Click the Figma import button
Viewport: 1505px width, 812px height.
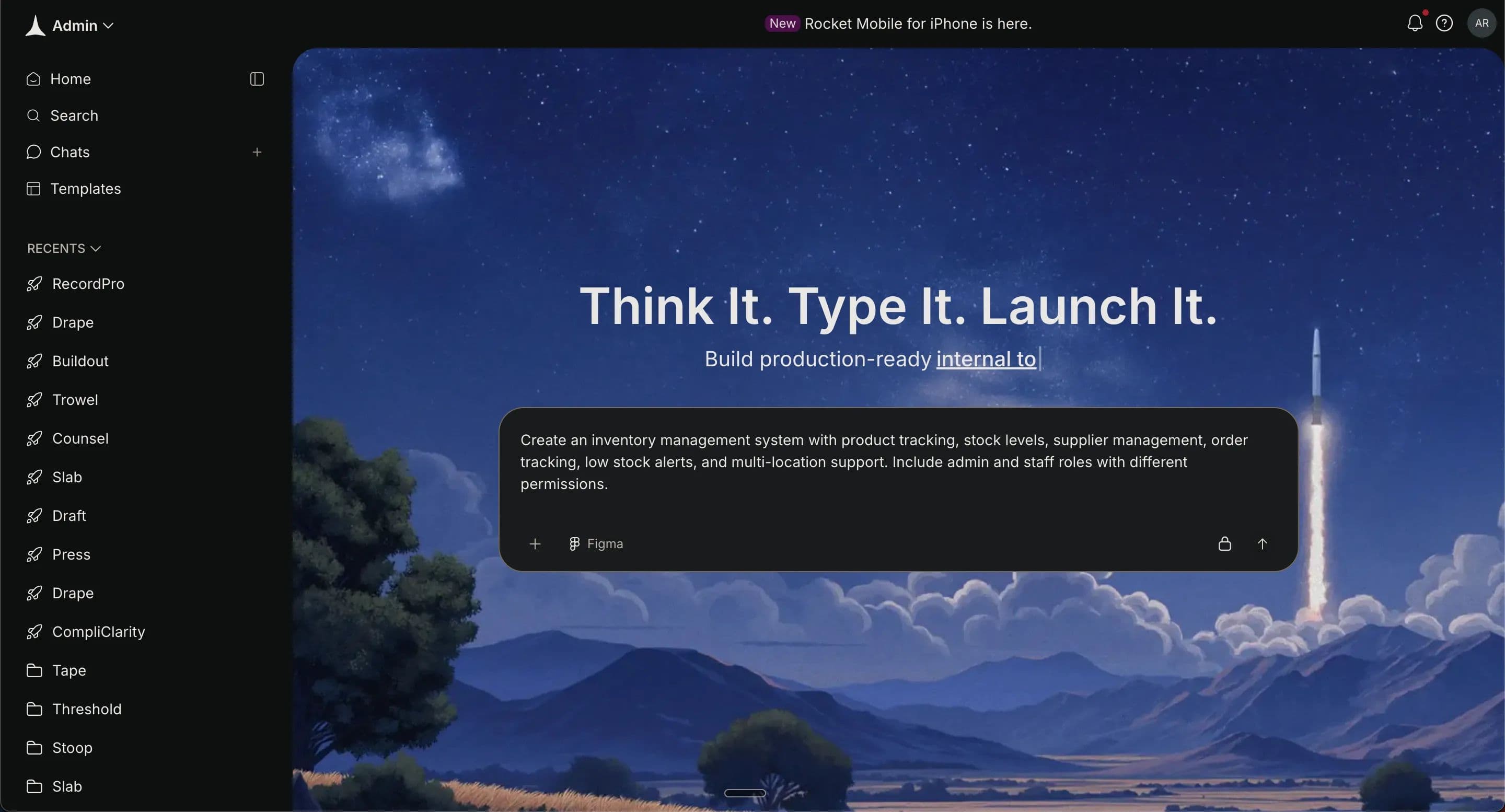[x=596, y=544]
